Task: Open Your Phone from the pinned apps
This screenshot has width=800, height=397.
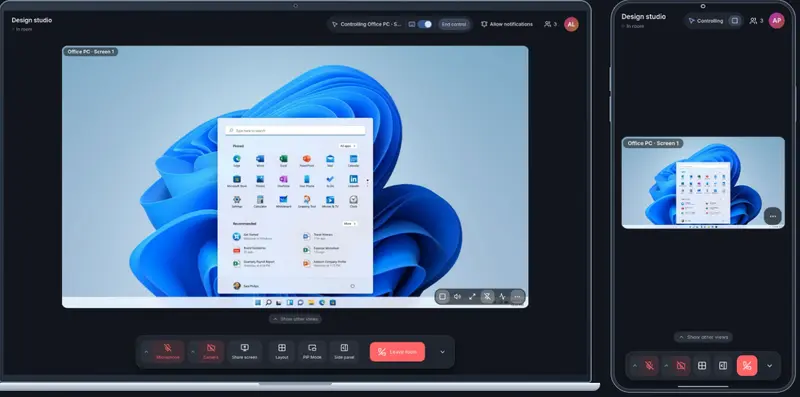Action: point(307,181)
